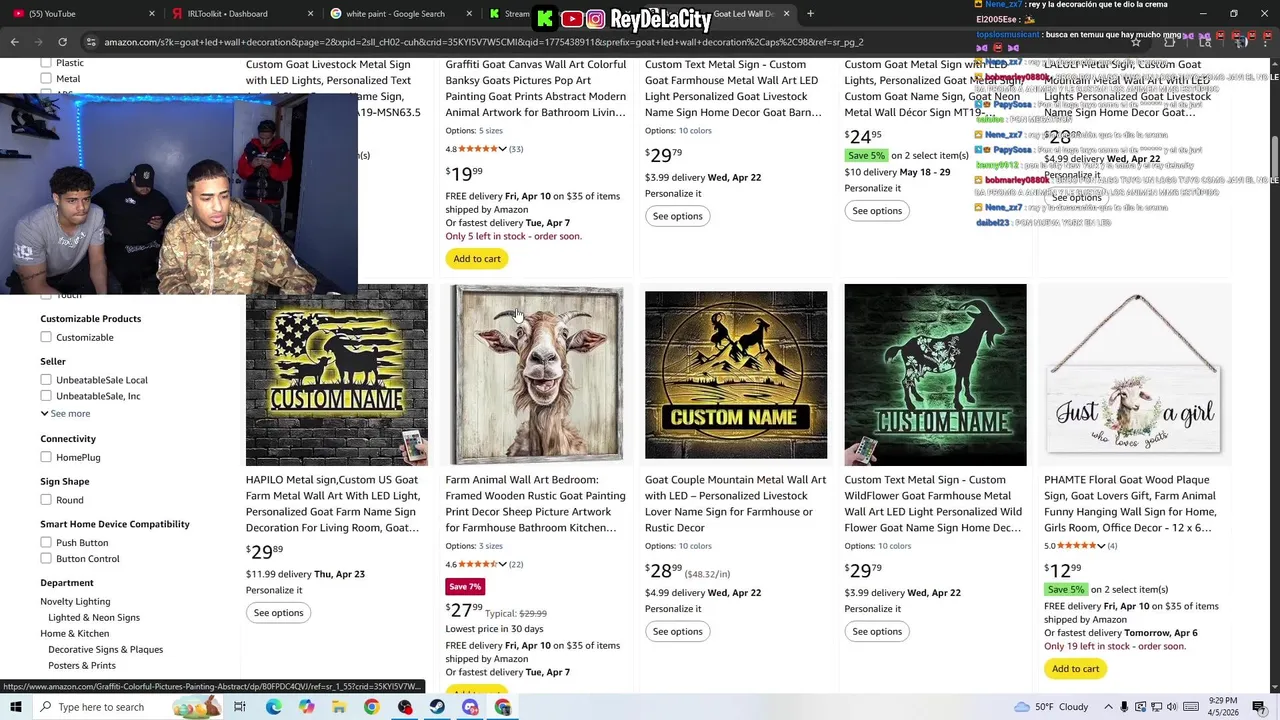Tick the Button Control compatibility checkbox
Viewport: 1280px width, 720px height.
46,559
